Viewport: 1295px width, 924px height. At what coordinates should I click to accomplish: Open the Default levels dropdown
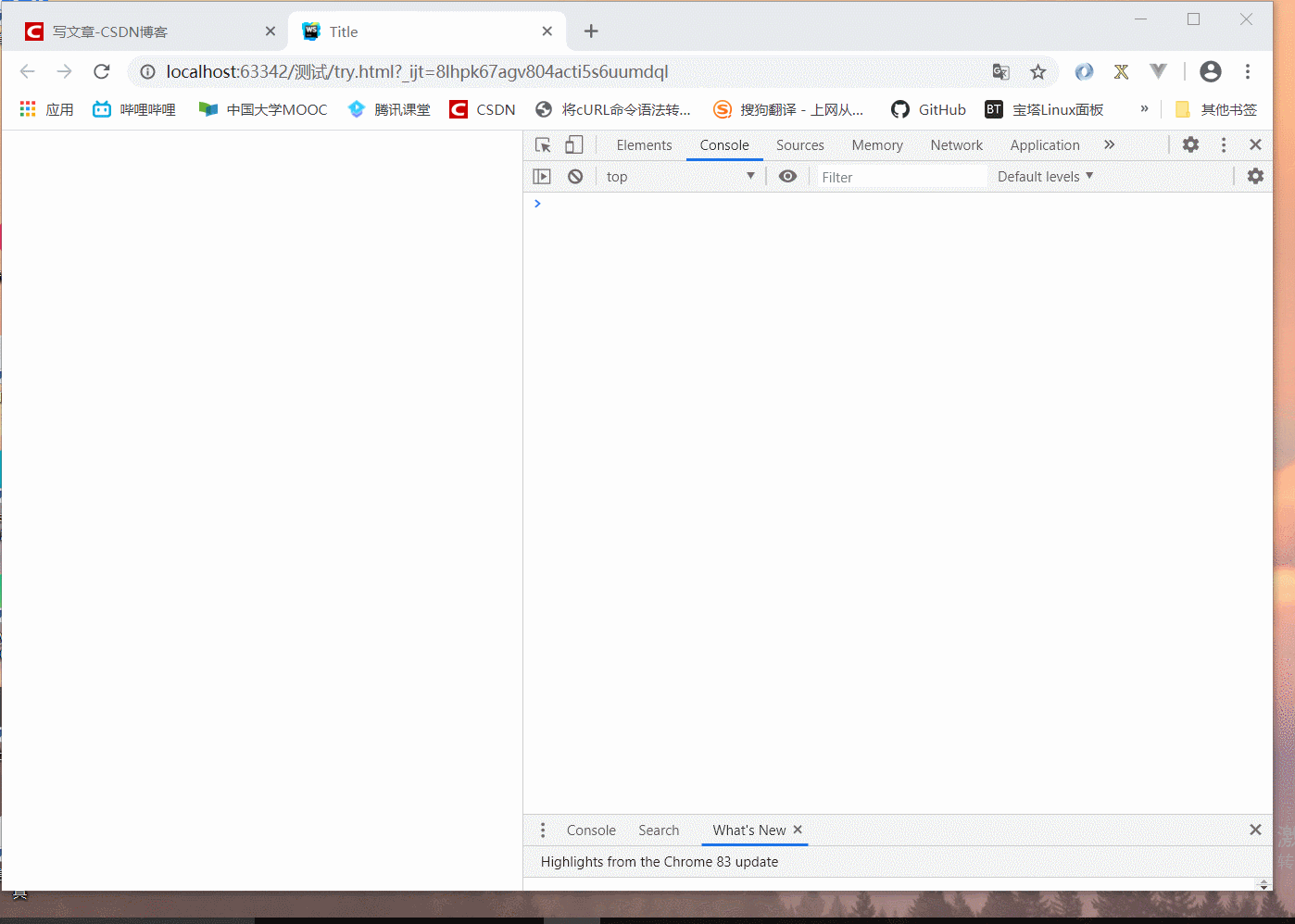(1045, 176)
